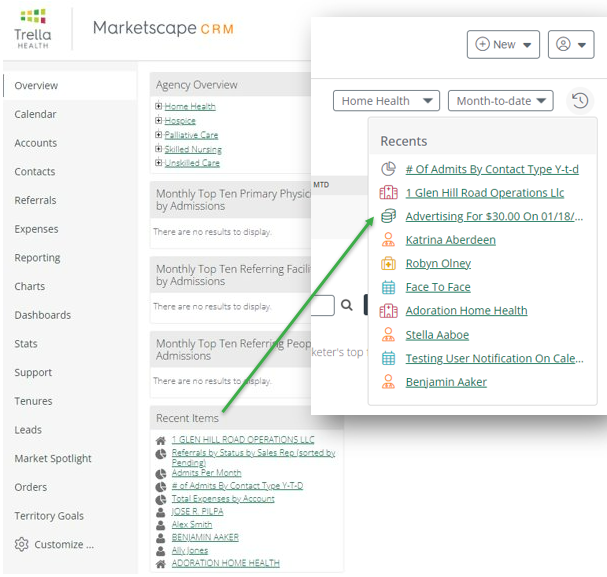Open the New dropdown button
This screenshot has height=577, width=607.
tap(503, 45)
